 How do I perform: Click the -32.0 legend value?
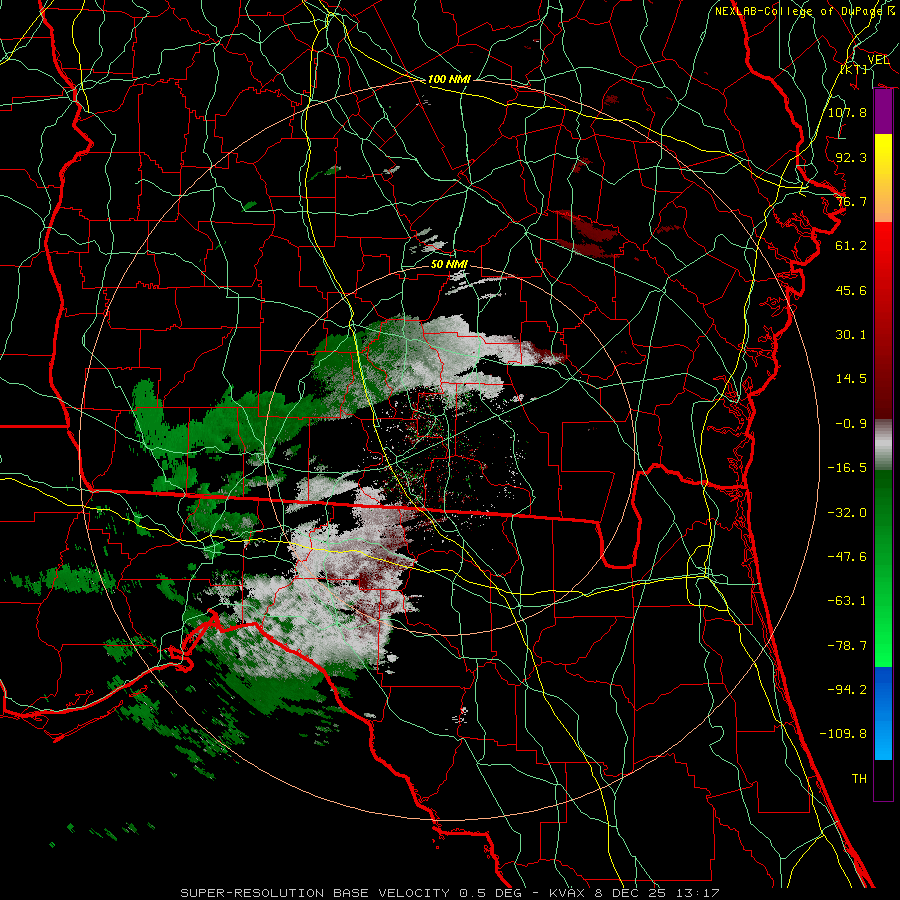847,513
